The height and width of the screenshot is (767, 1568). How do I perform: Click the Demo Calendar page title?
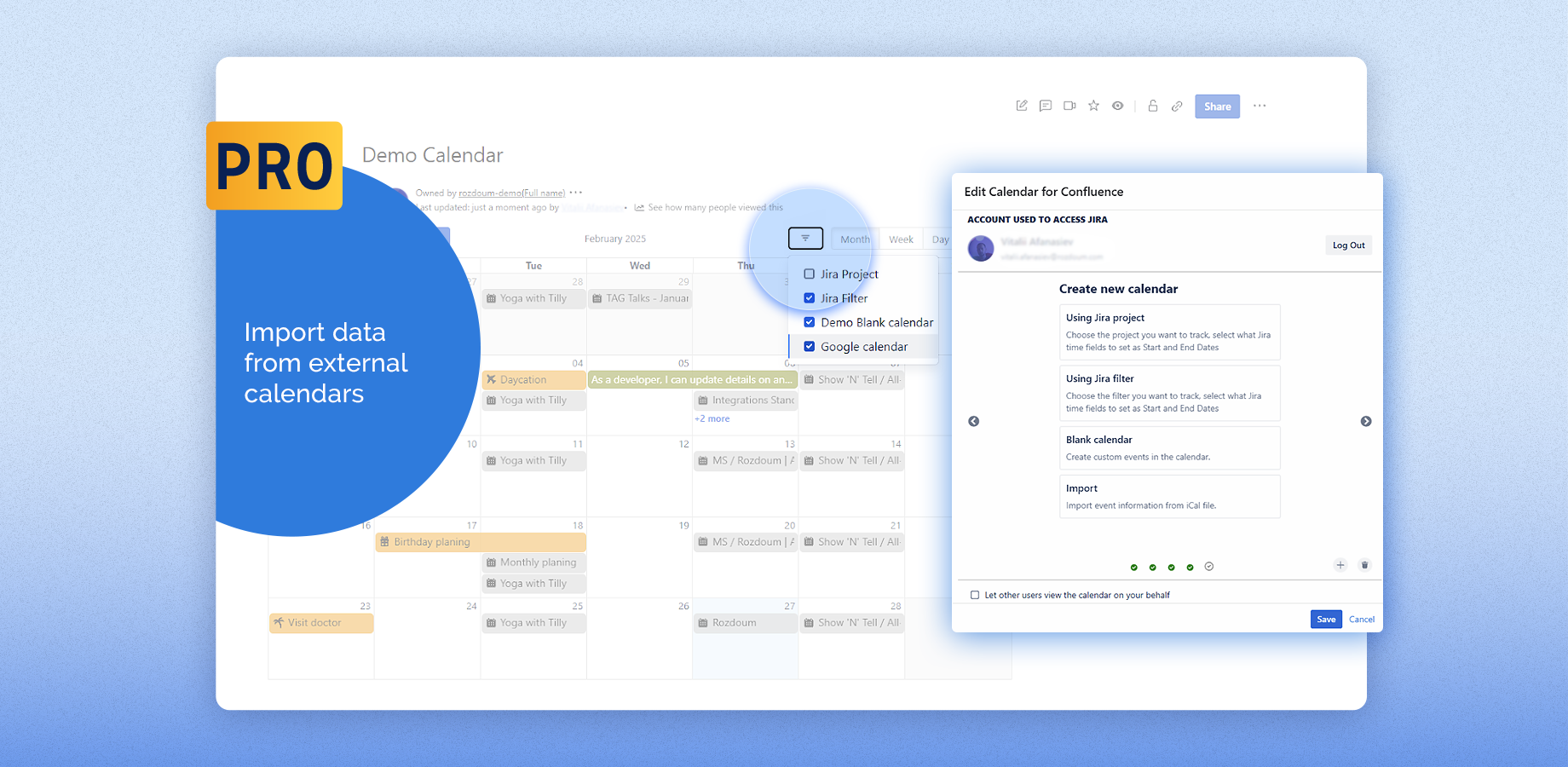(433, 155)
